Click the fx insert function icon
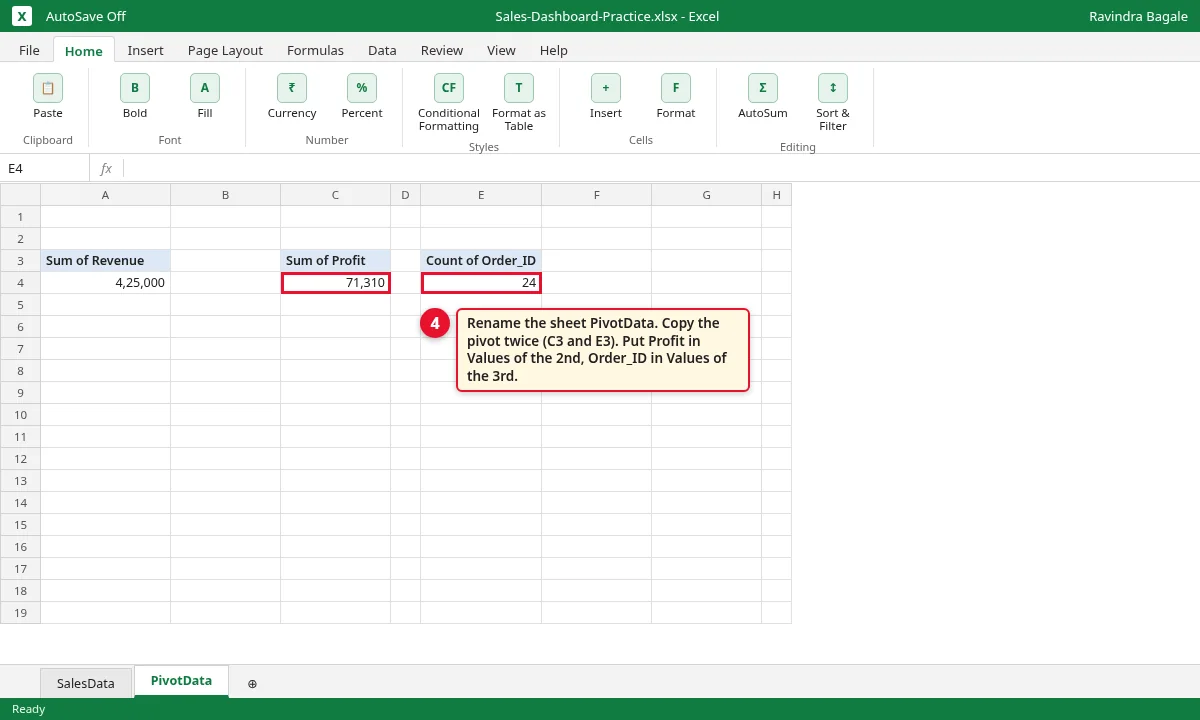The width and height of the screenshot is (1200, 720). pyautogui.click(x=106, y=169)
